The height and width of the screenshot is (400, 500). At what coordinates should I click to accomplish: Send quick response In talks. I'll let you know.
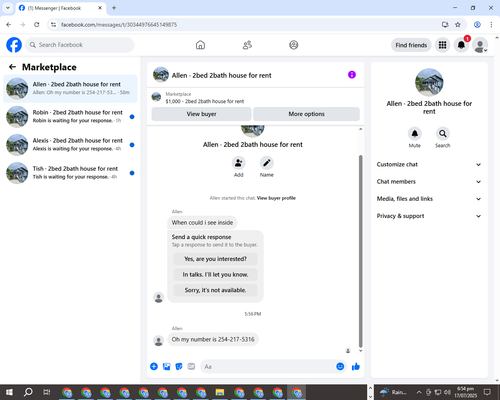point(215,275)
